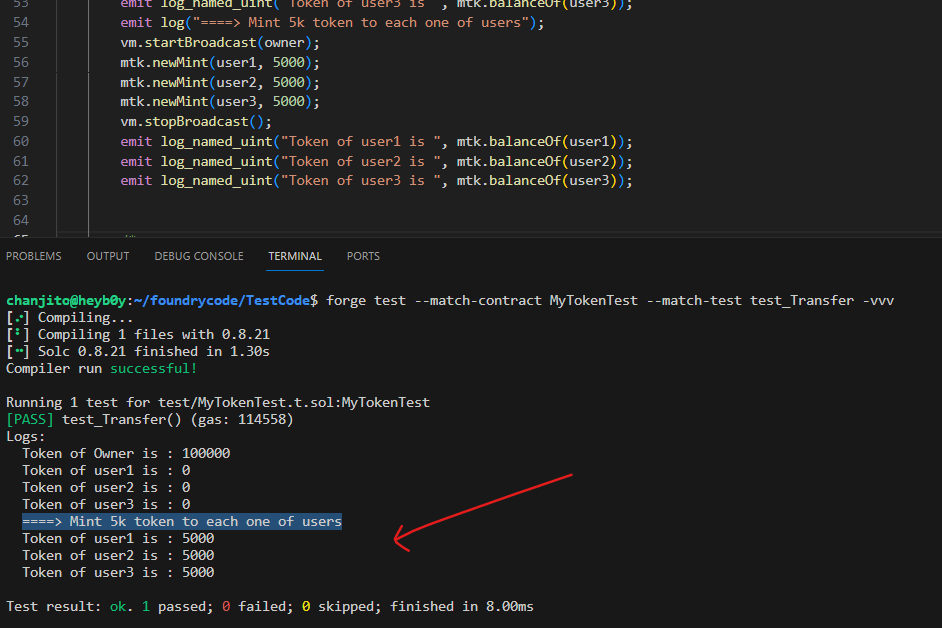Viewport: 942px width, 628px height.
Task: Click the 'Test result: ok. 1 passed' line
Action: (x=270, y=606)
